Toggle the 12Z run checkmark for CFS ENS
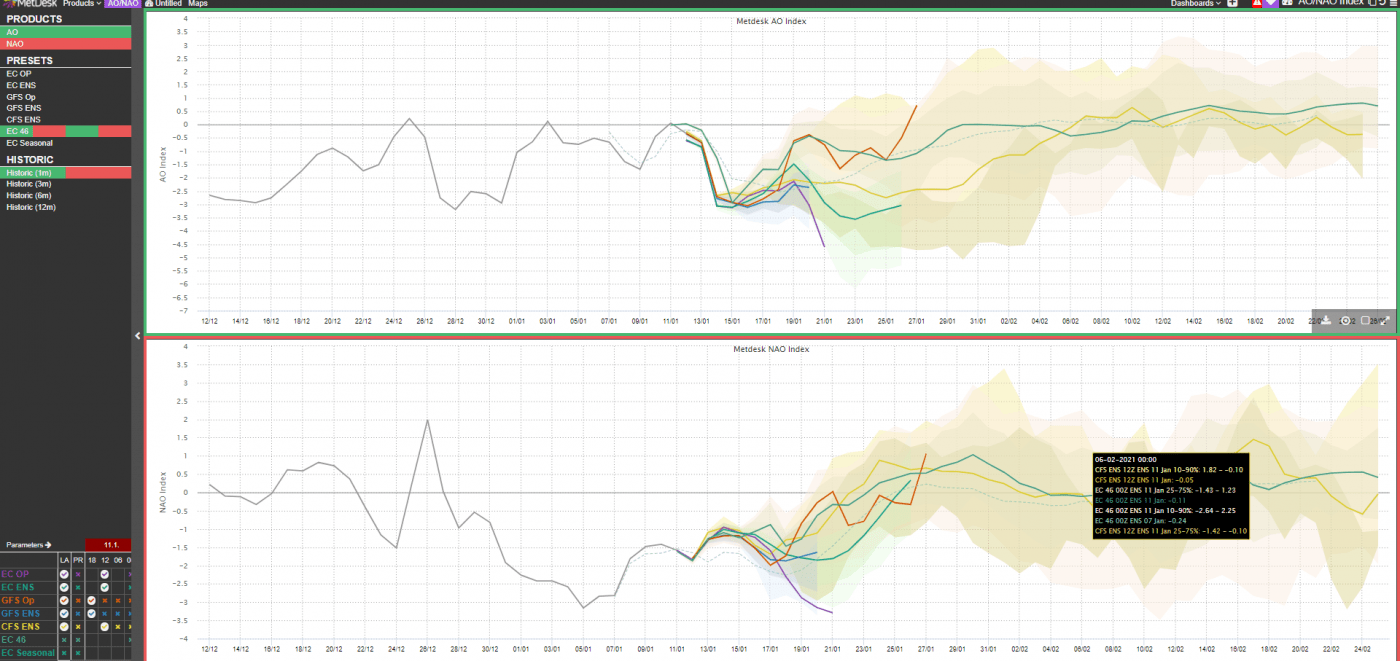 point(104,625)
